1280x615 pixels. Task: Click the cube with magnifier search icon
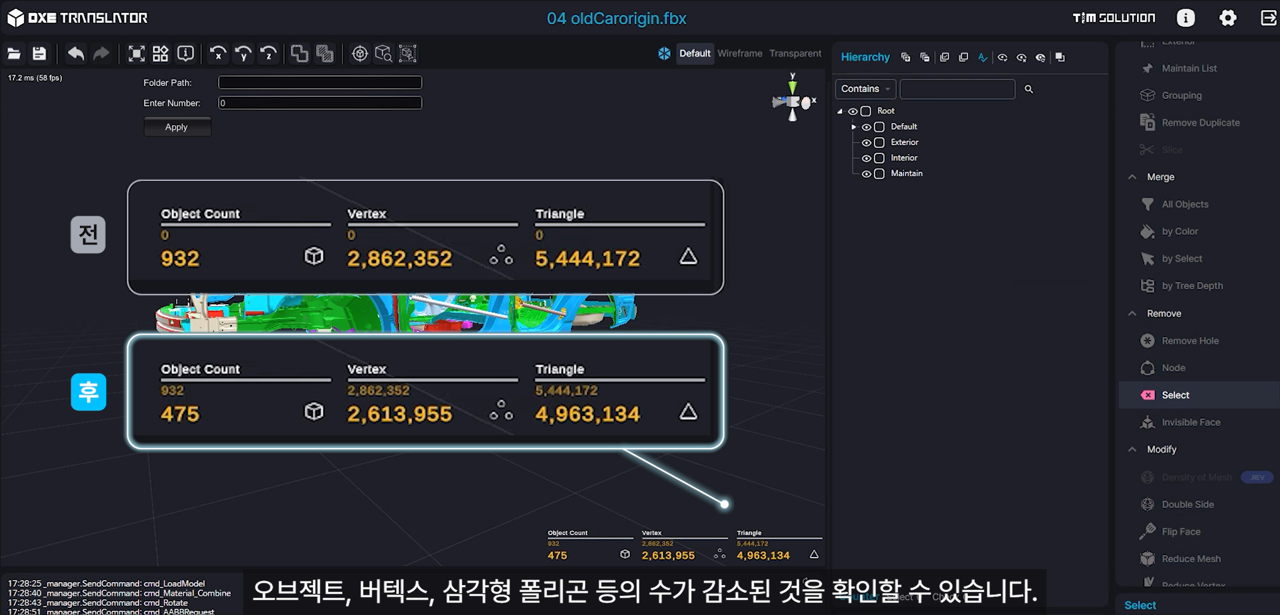(384, 54)
